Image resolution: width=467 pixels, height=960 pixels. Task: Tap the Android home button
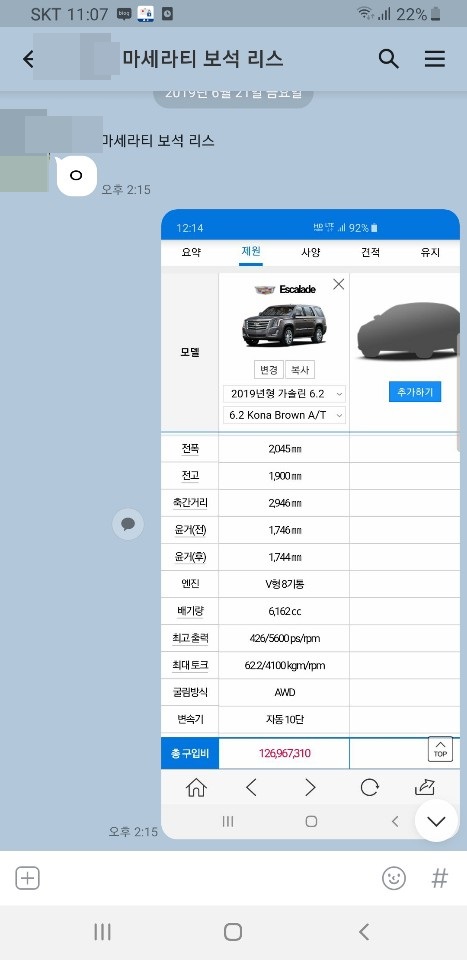pos(233,932)
